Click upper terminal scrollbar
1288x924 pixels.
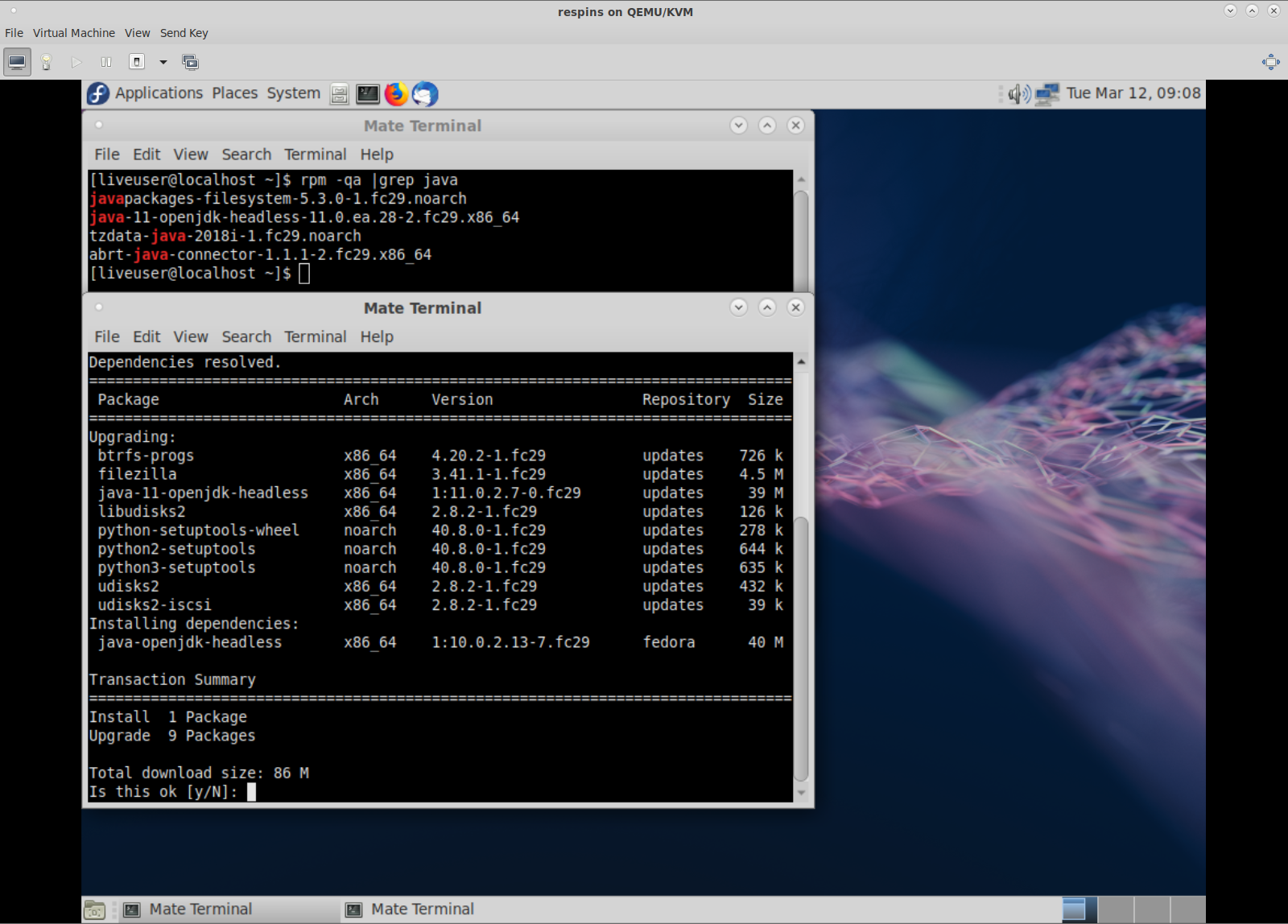[801, 240]
